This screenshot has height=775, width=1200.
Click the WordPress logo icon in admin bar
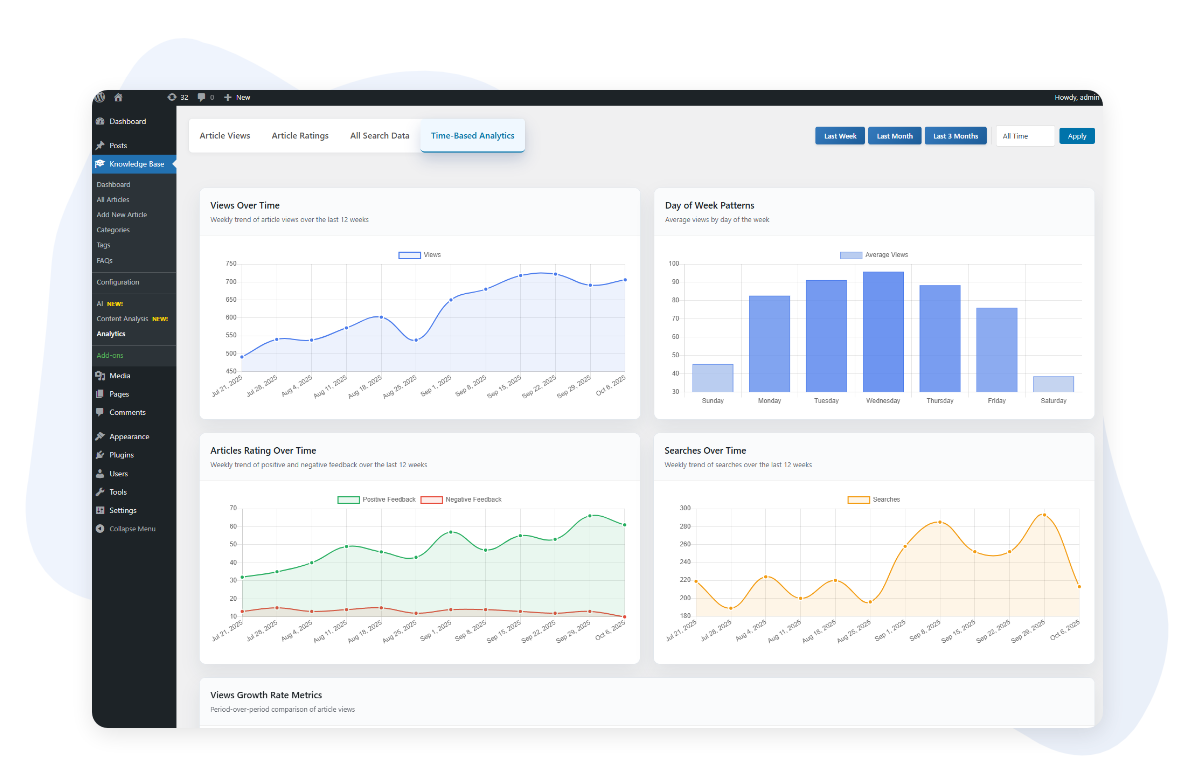point(100,97)
